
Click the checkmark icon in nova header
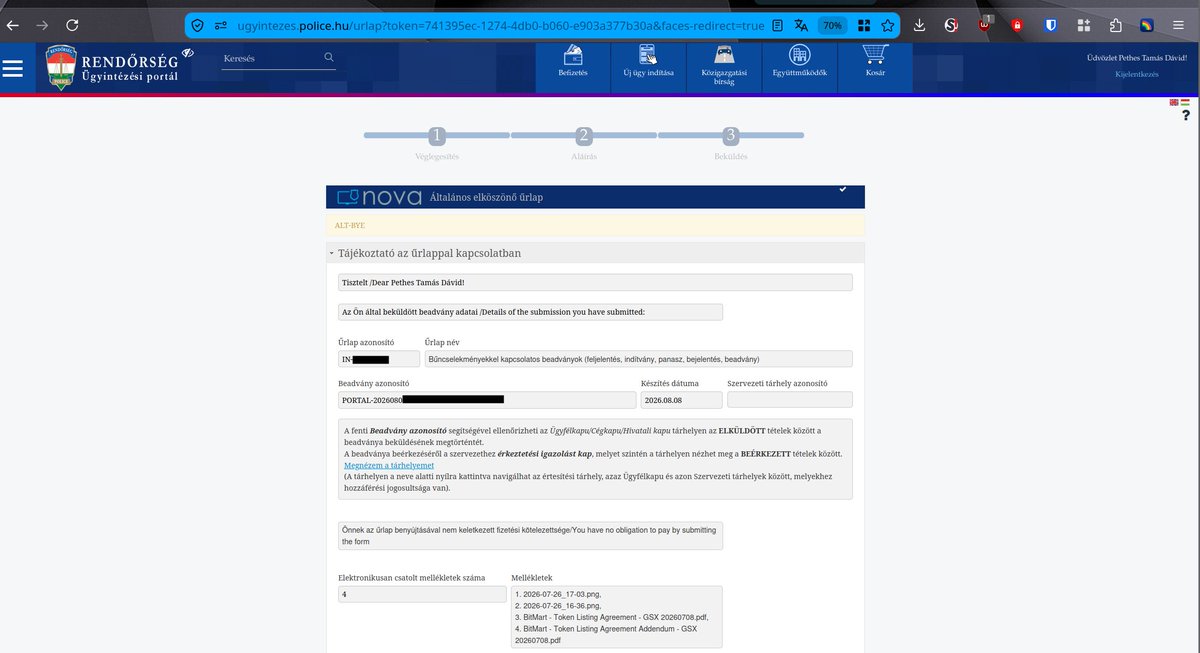pyautogui.click(x=843, y=189)
